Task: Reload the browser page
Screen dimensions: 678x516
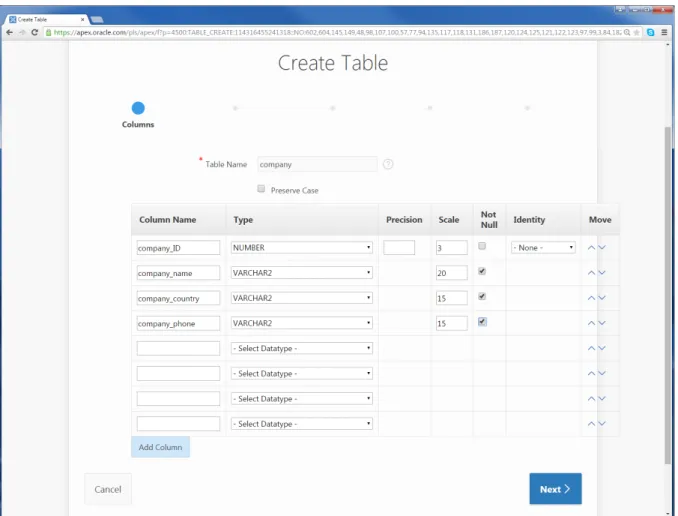Action: tap(35, 32)
